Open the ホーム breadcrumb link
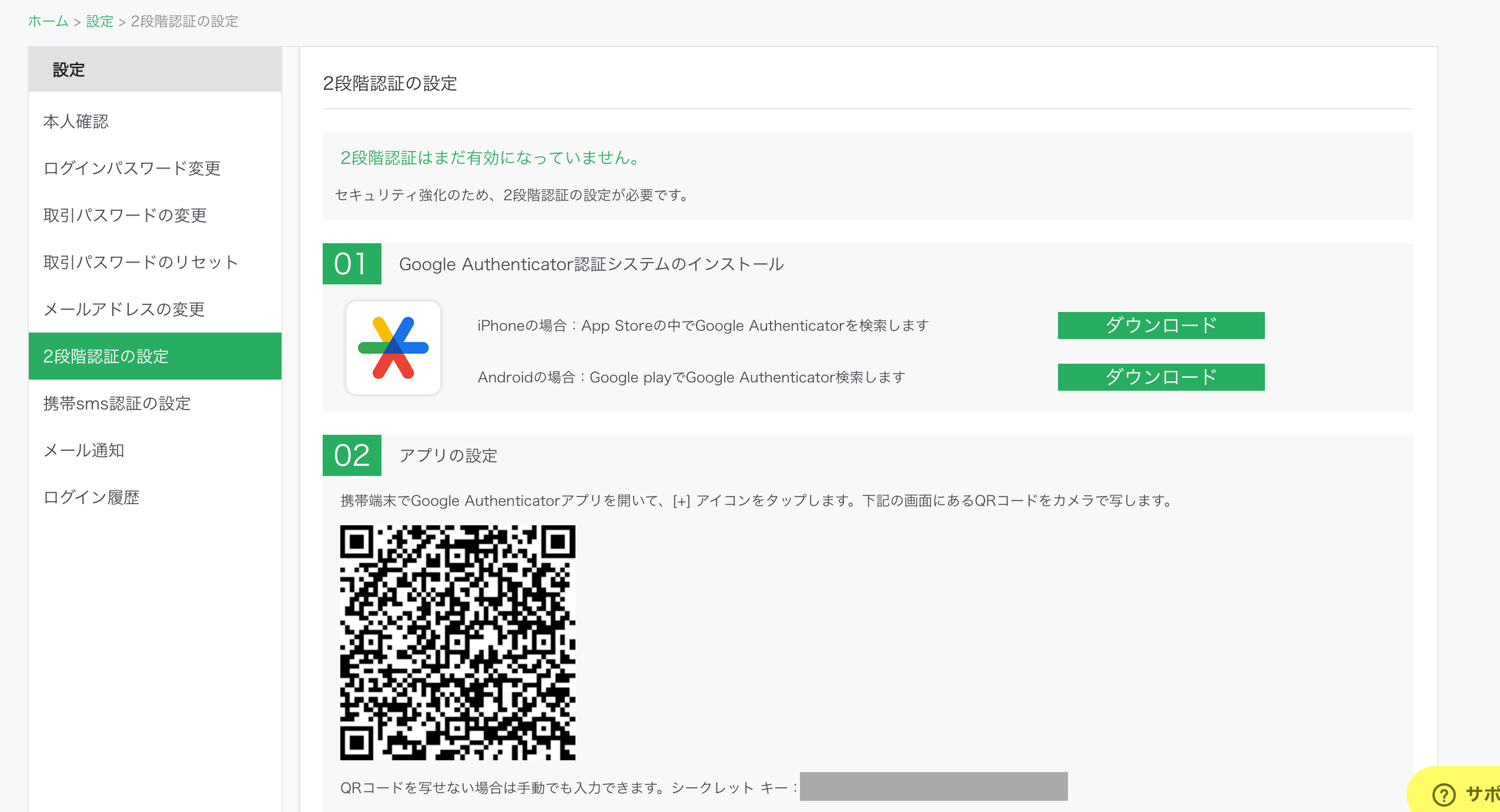 48,21
